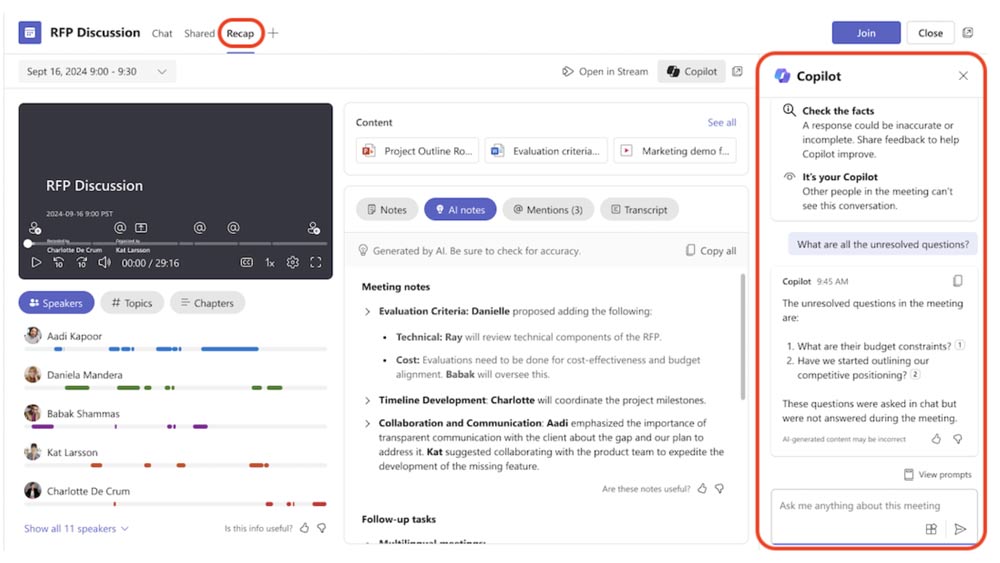1000x563 pixels.
Task: Play the RFP Discussion recording
Action: [x=36, y=262]
